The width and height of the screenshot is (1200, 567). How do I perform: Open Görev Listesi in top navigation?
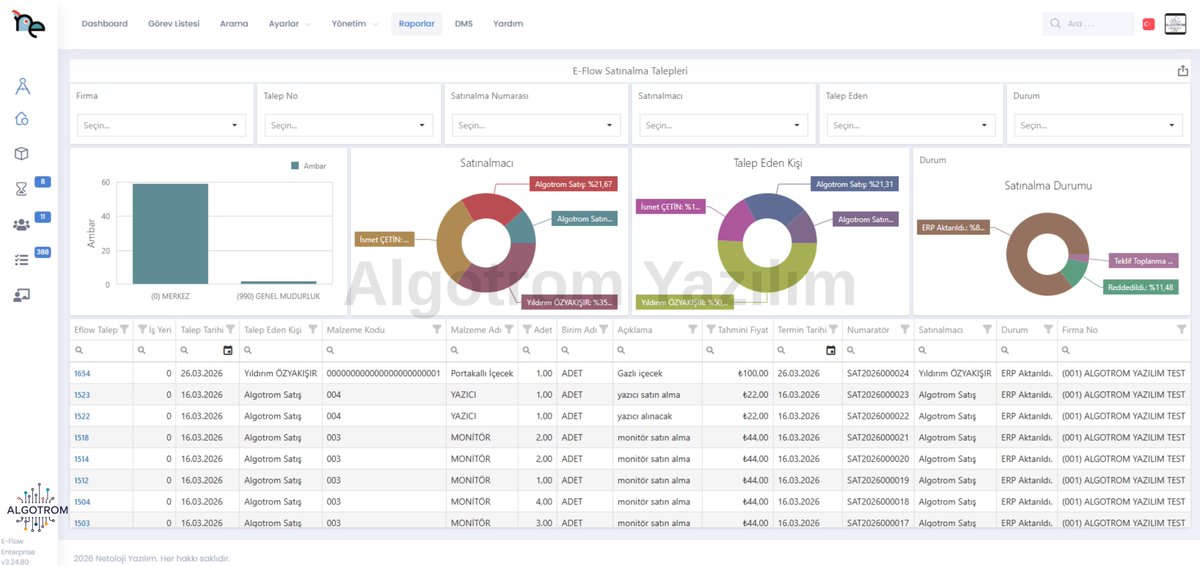[x=174, y=23]
